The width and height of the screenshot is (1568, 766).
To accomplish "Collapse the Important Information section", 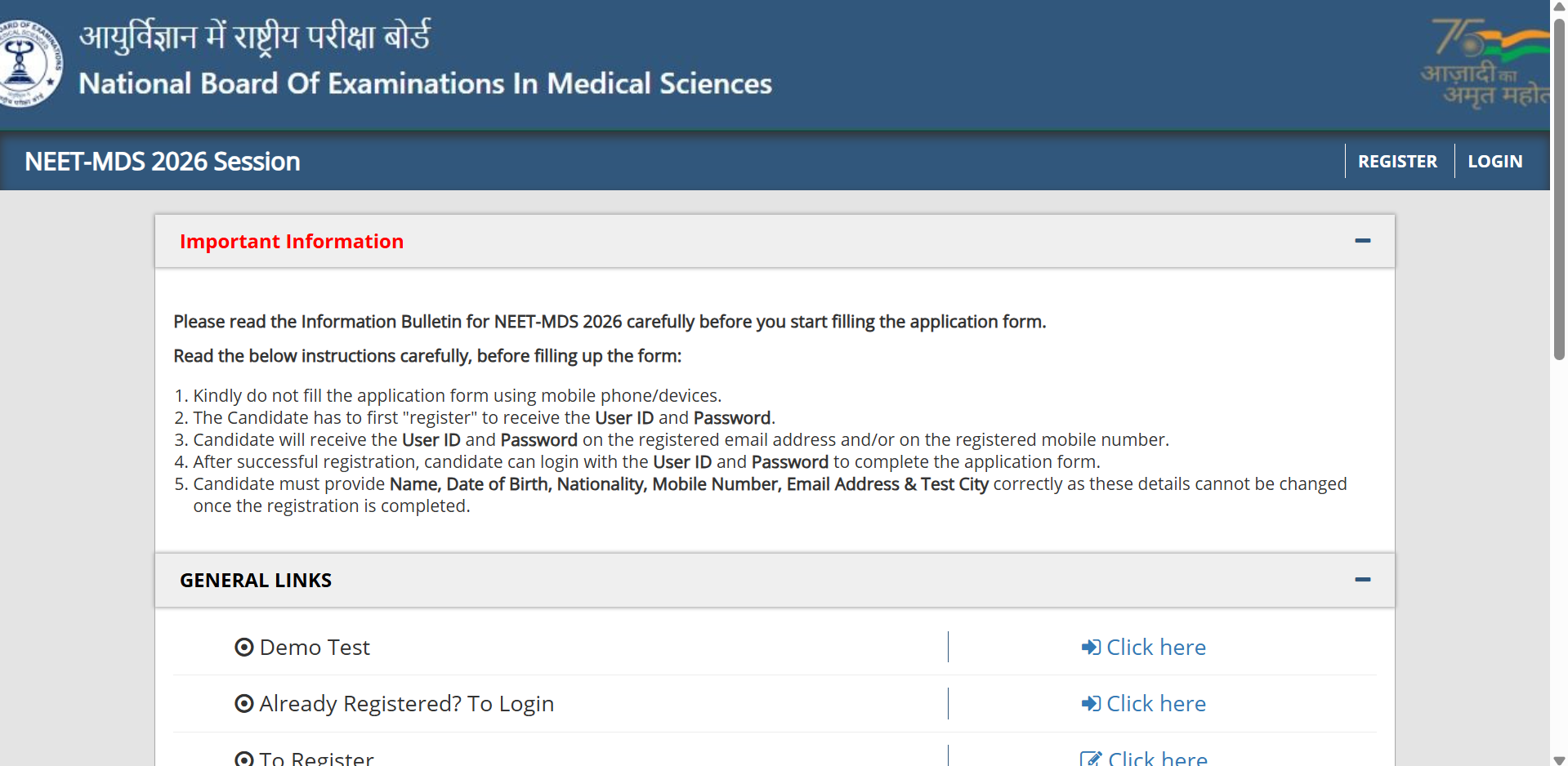I will [x=1362, y=241].
